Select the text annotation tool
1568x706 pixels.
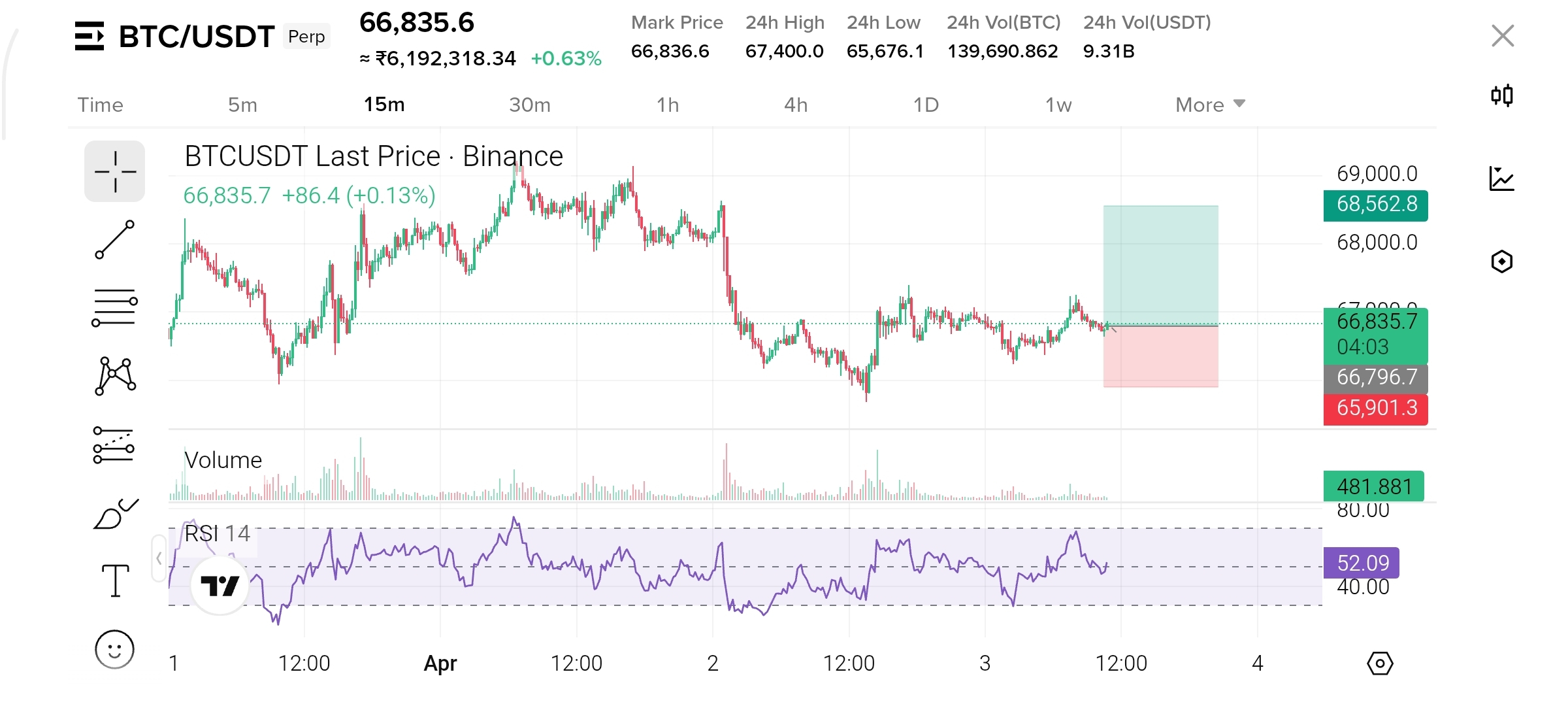coord(116,581)
